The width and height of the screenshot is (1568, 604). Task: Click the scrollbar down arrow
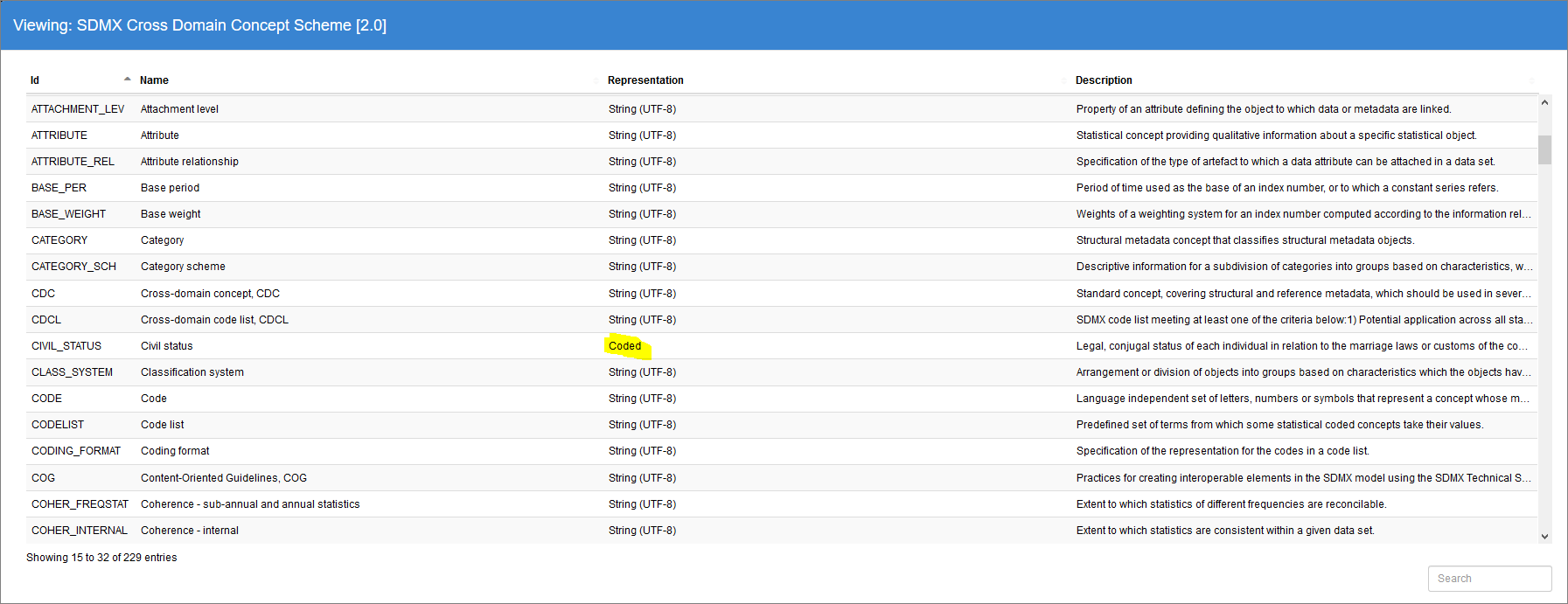pos(1544,536)
